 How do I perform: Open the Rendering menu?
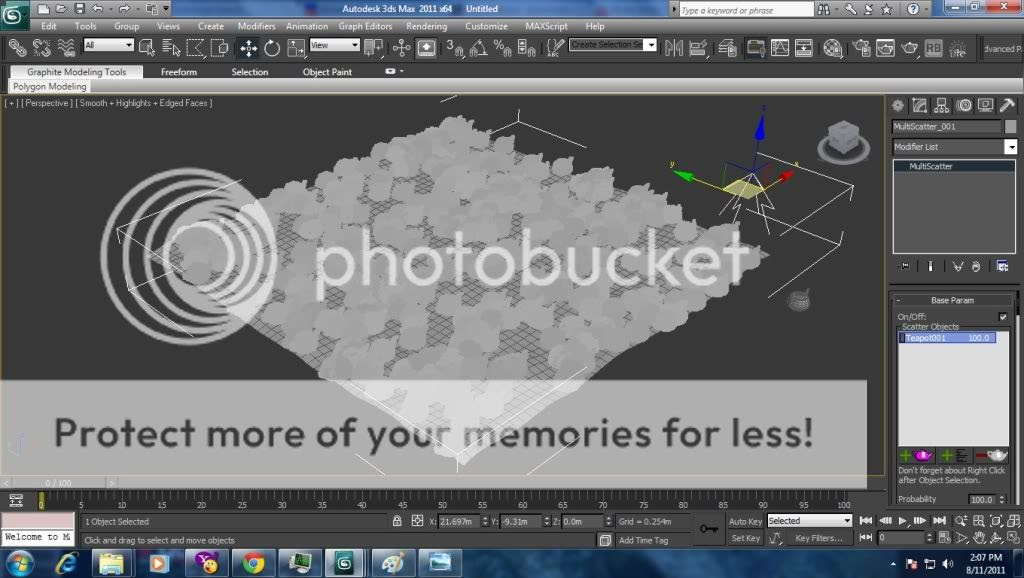426,26
